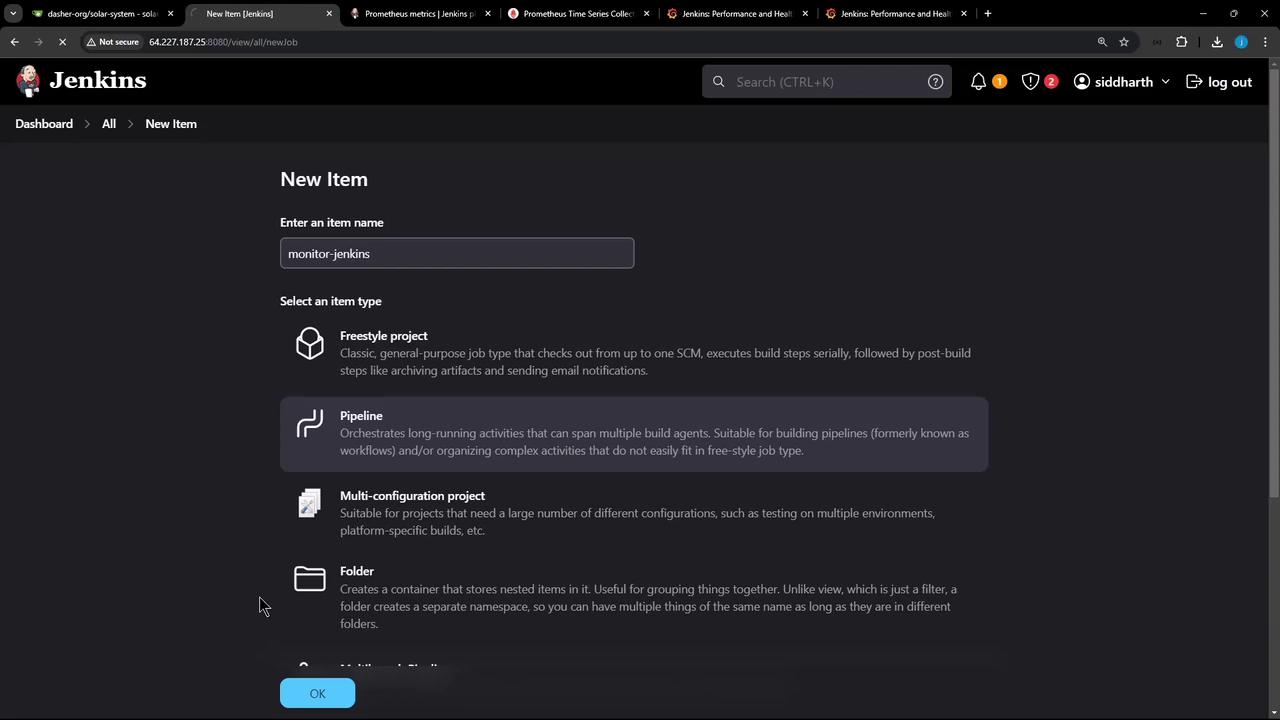
Task: Open the browser three-dot menu
Action: [x=1265, y=42]
